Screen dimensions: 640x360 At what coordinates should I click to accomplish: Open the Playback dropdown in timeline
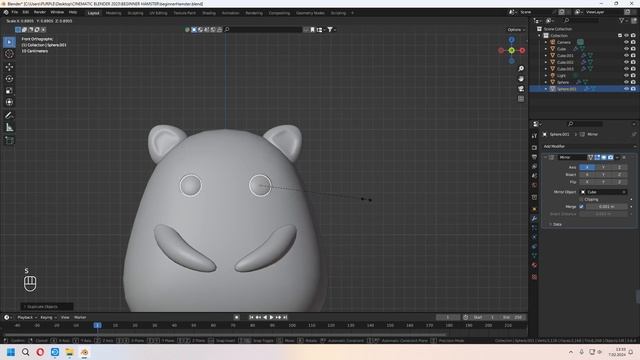(27, 317)
